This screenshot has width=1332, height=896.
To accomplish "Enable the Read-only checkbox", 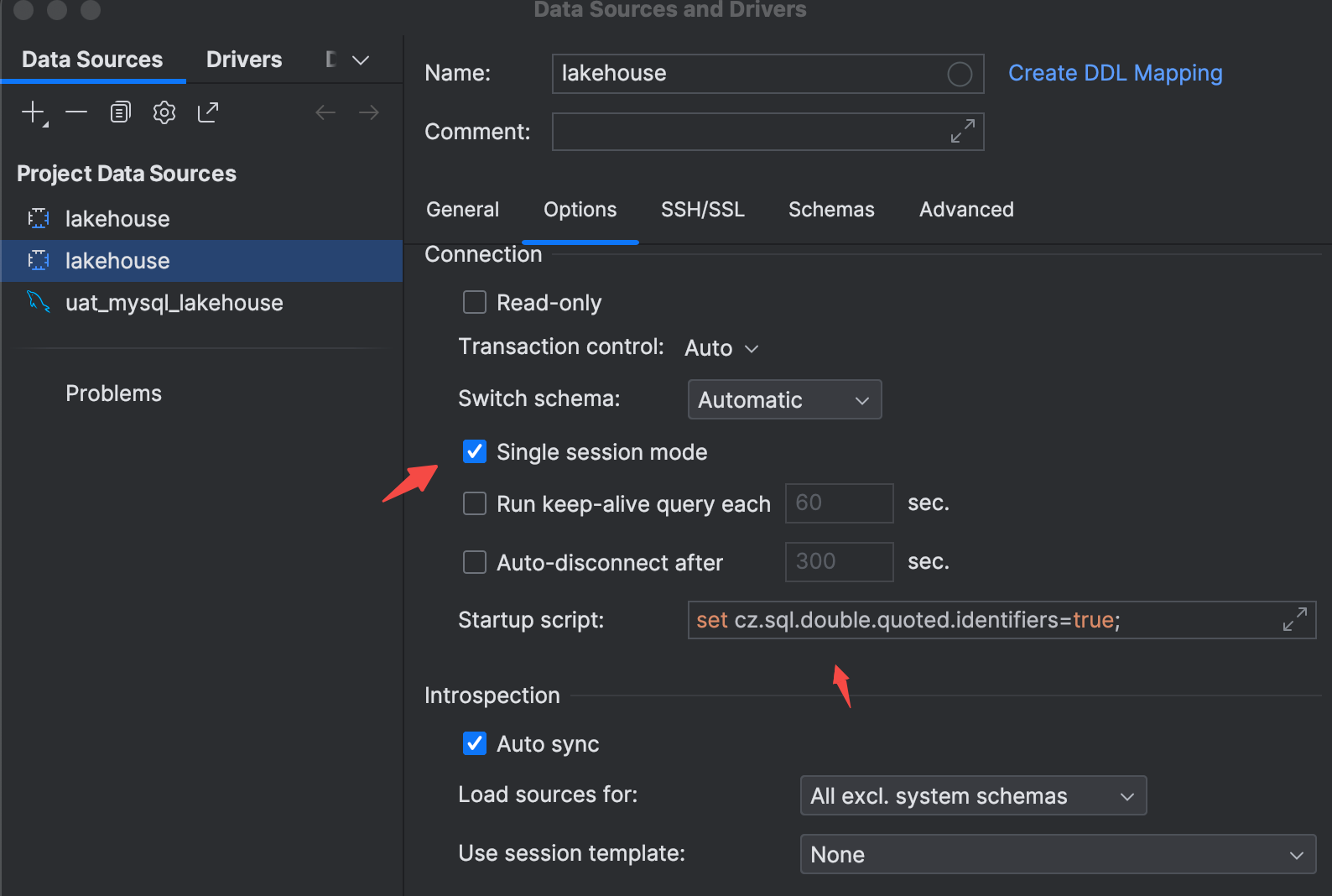I will point(475,302).
